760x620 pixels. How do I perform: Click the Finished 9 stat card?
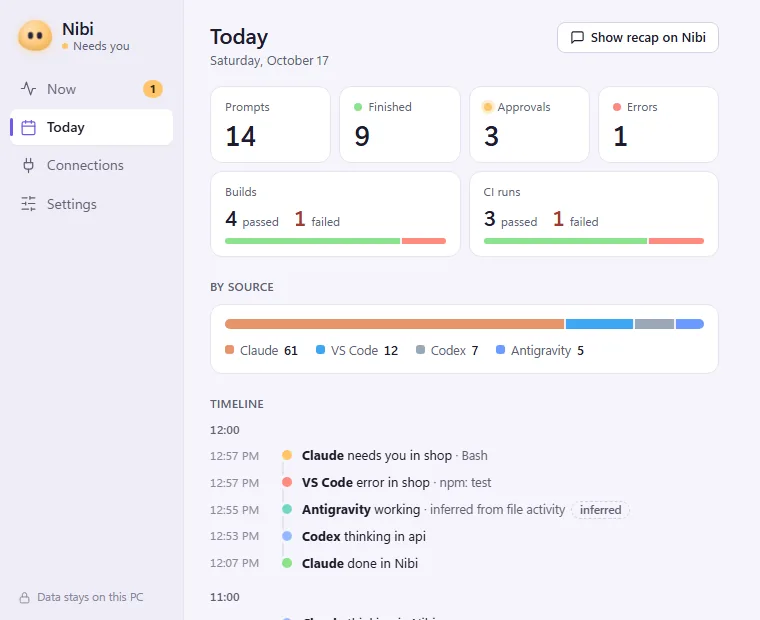point(399,125)
